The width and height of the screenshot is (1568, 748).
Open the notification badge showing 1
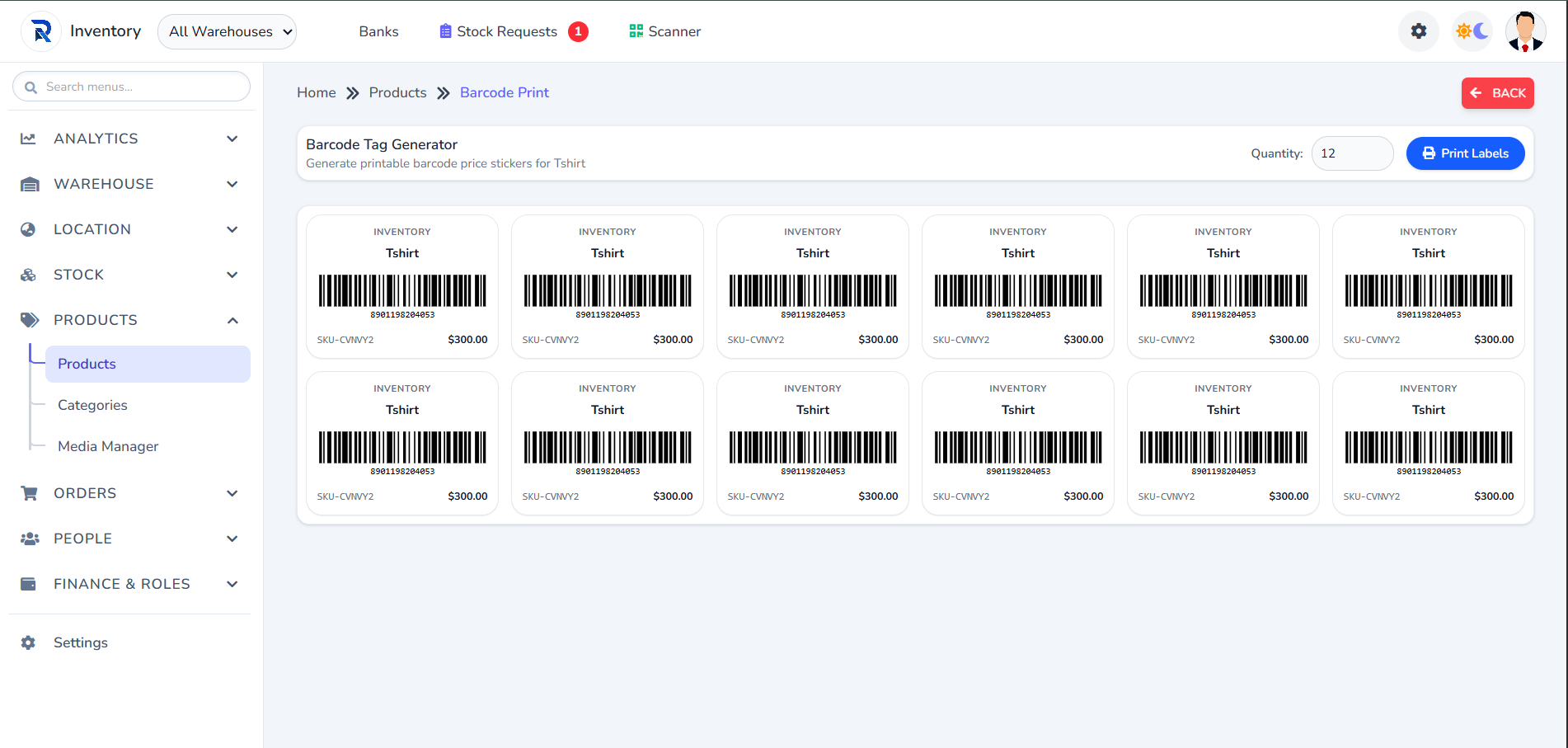pos(578,31)
